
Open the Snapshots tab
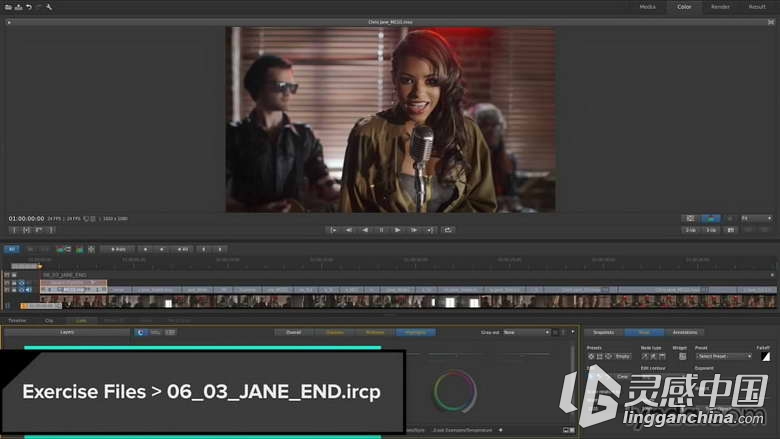pyautogui.click(x=603, y=332)
